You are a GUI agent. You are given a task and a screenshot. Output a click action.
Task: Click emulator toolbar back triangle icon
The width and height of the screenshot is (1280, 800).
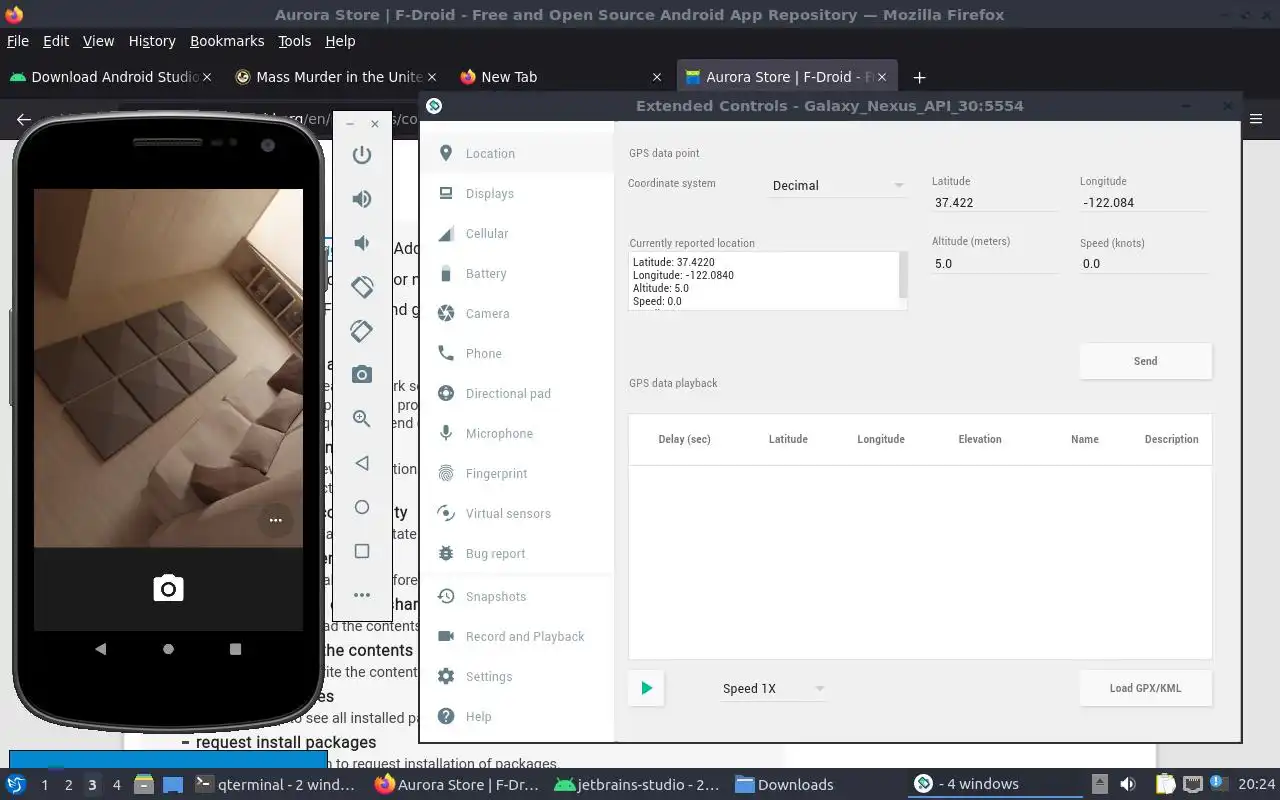tap(362, 463)
